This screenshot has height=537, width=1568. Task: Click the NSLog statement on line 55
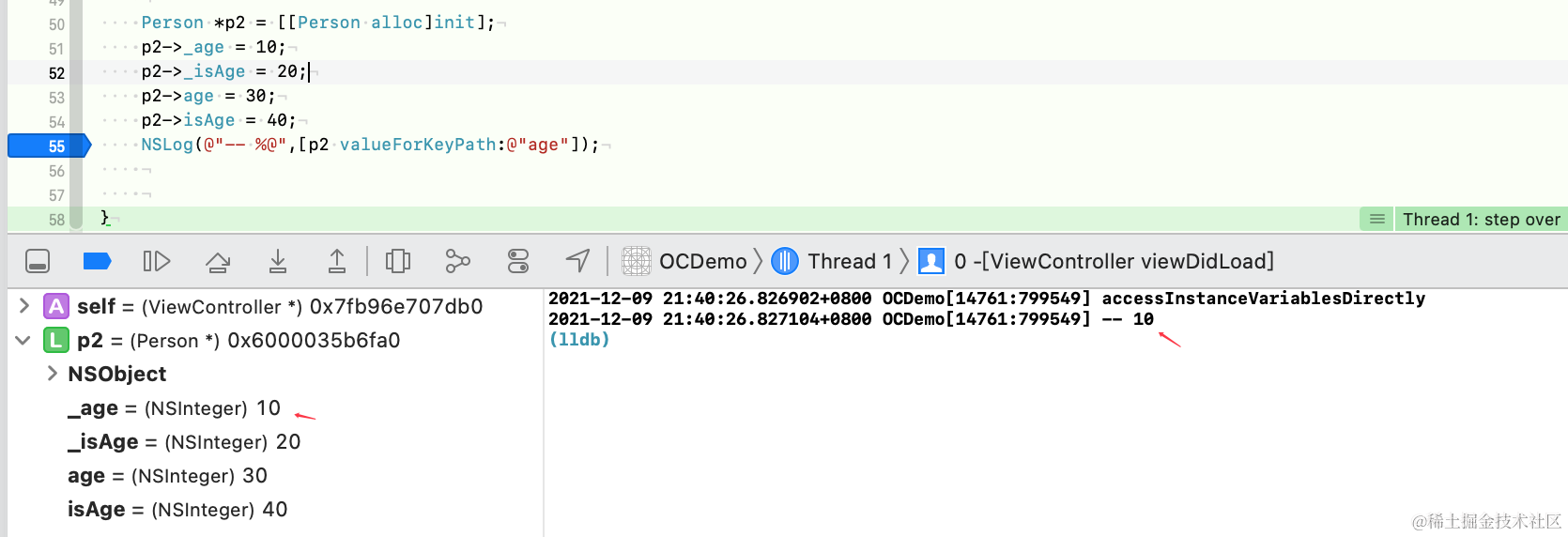[370, 145]
